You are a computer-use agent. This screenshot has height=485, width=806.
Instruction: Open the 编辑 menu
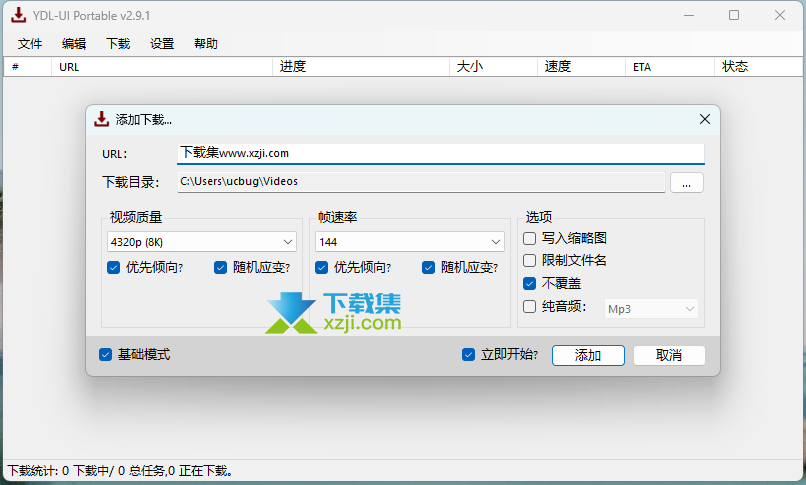click(x=74, y=44)
